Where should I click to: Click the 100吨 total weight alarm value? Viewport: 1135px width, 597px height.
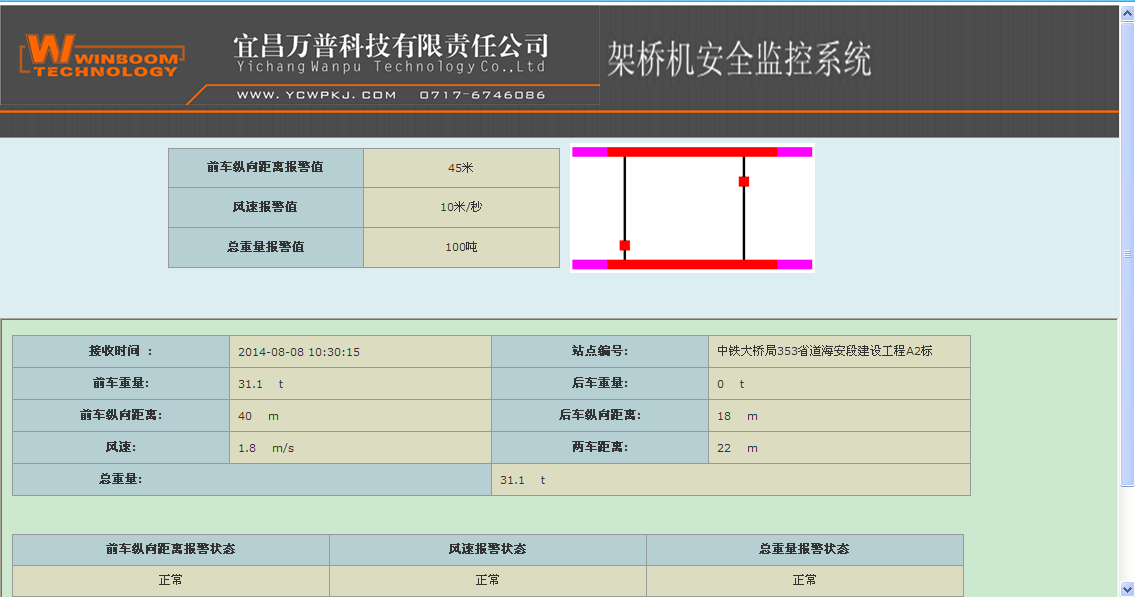460,247
